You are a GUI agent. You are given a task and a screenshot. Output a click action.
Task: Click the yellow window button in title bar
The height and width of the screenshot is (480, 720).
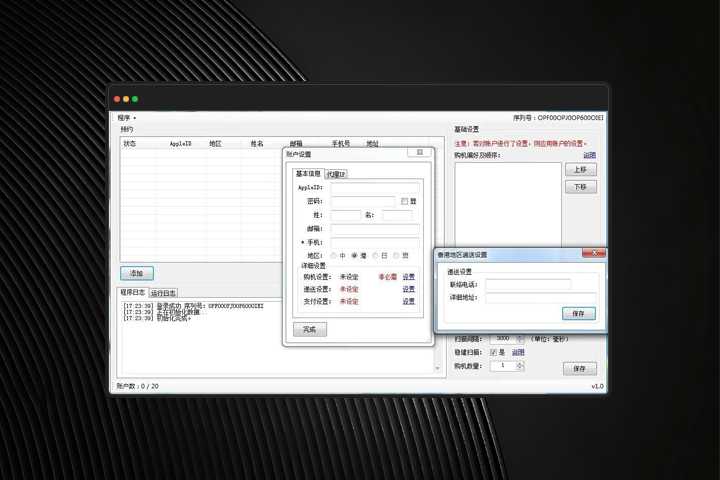[x=126, y=99]
